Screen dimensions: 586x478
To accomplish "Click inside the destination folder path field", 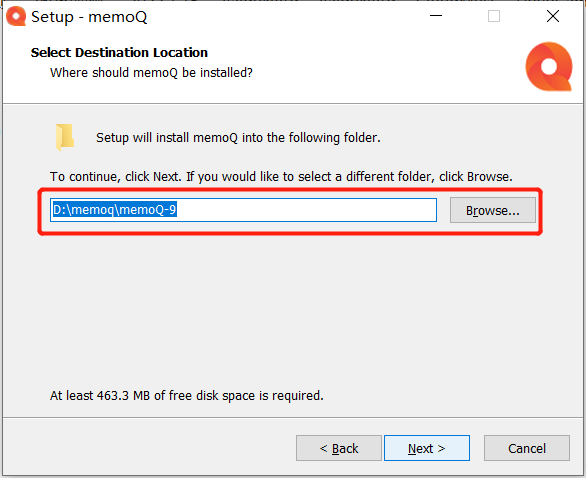I will point(243,210).
